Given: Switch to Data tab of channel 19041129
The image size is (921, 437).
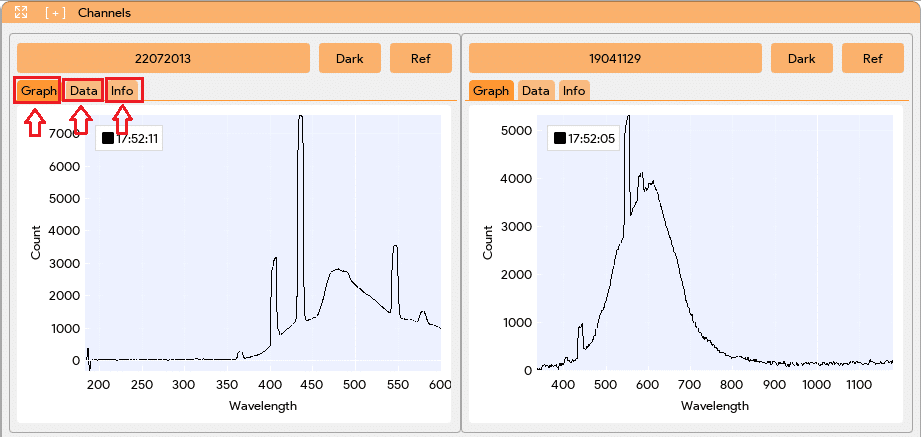Looking at the screenshot, I should tap(536, 90).
